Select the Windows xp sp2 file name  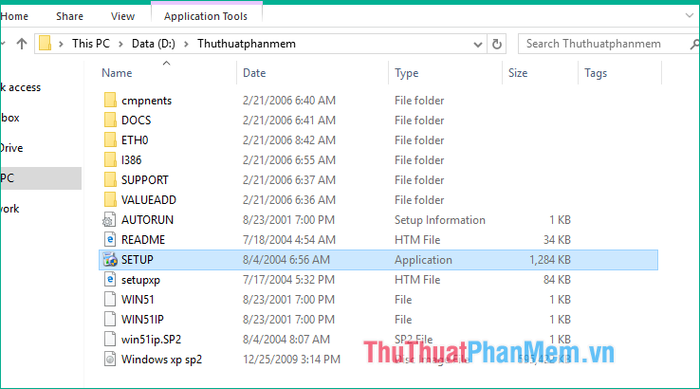162,360
